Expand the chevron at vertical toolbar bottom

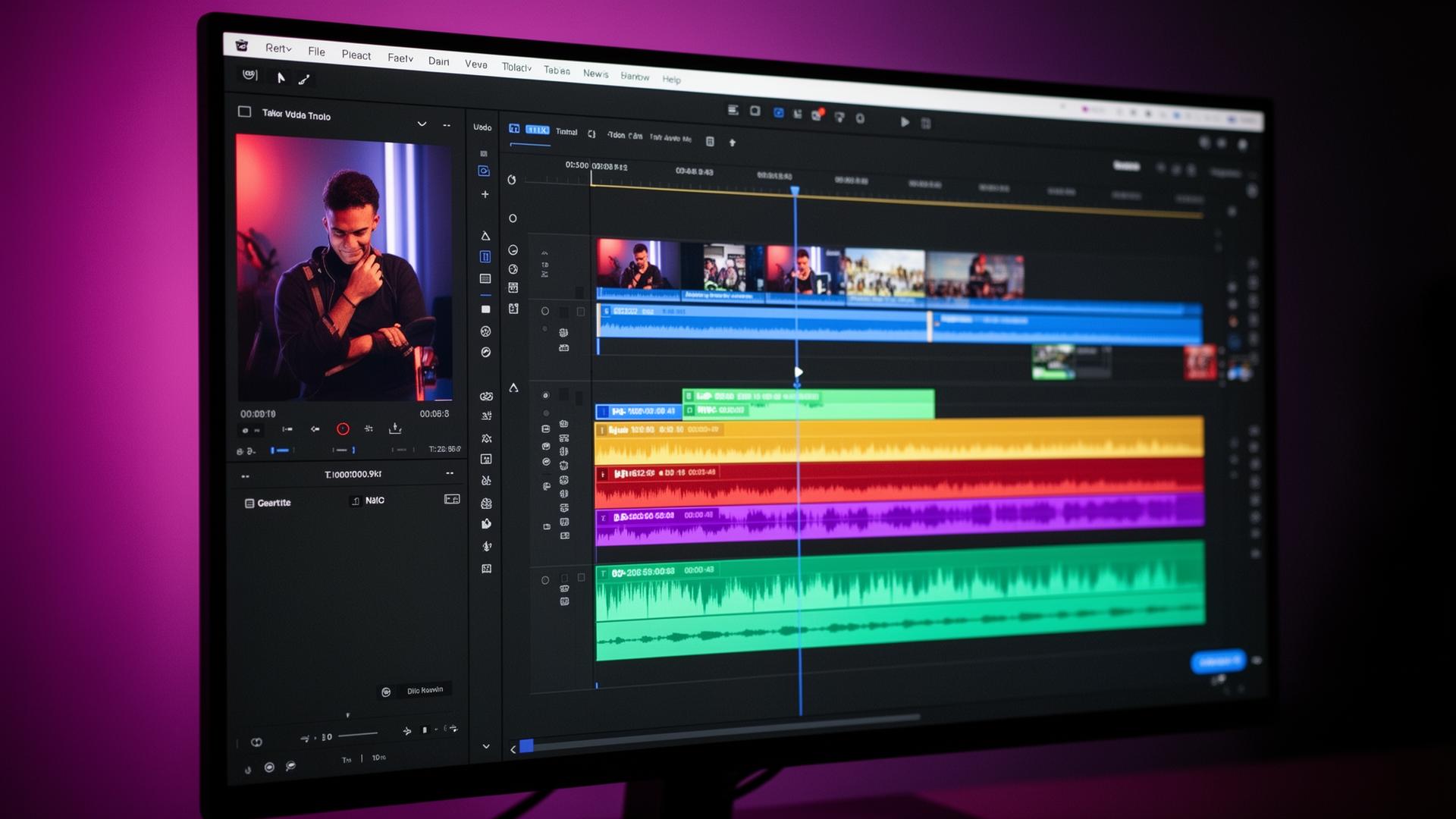486,746
